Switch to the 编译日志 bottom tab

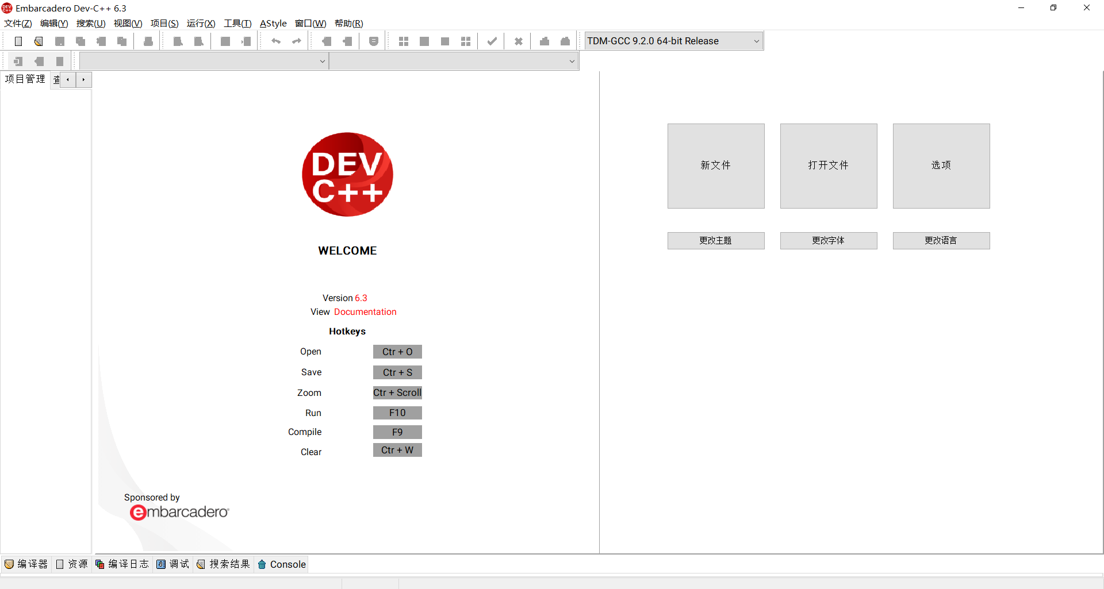(x=123, y=564)
